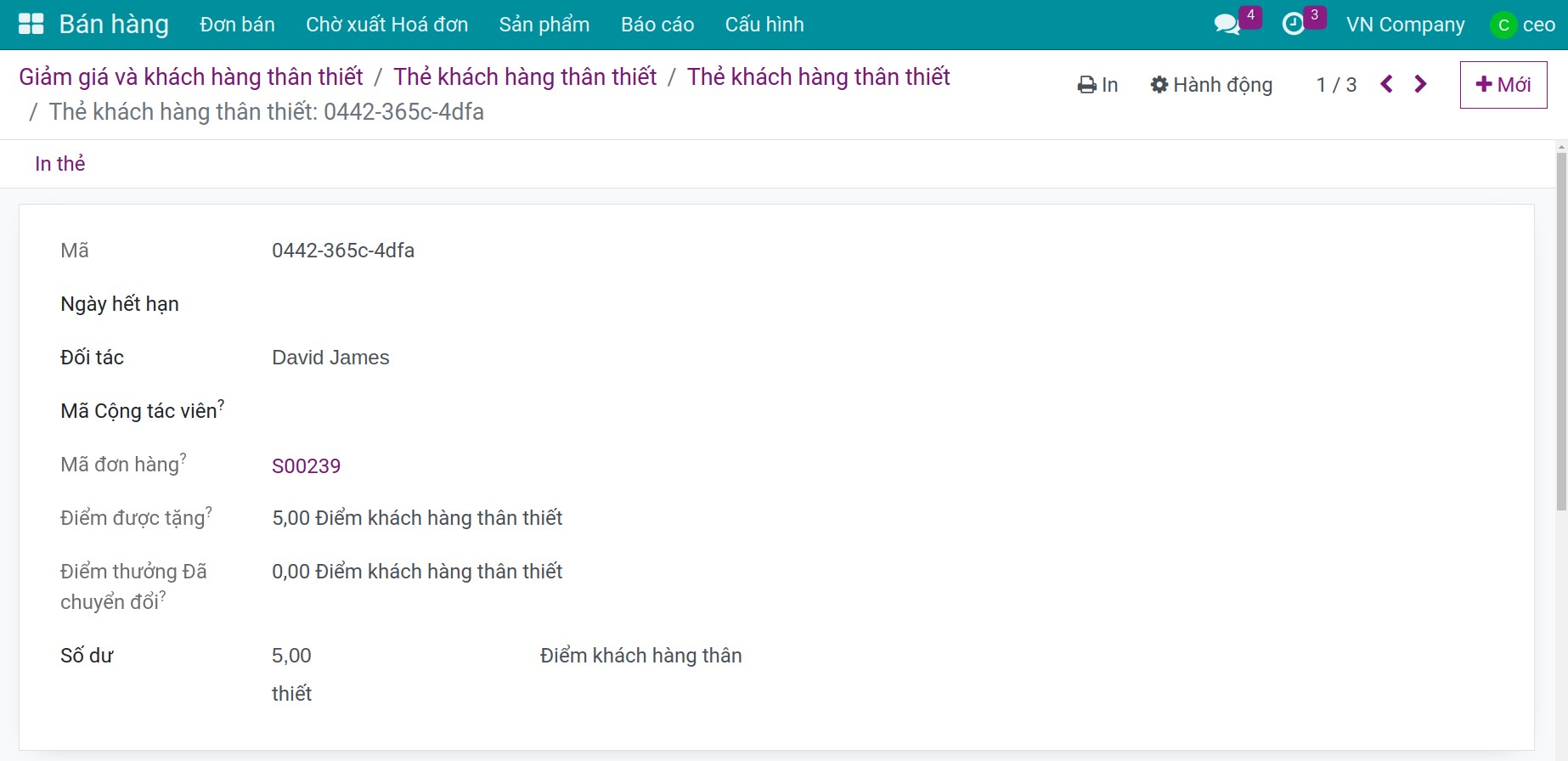Expand the Hành động action menu
The width and height of the screenshot is (1568, 761).
(x=1211, y=85)
